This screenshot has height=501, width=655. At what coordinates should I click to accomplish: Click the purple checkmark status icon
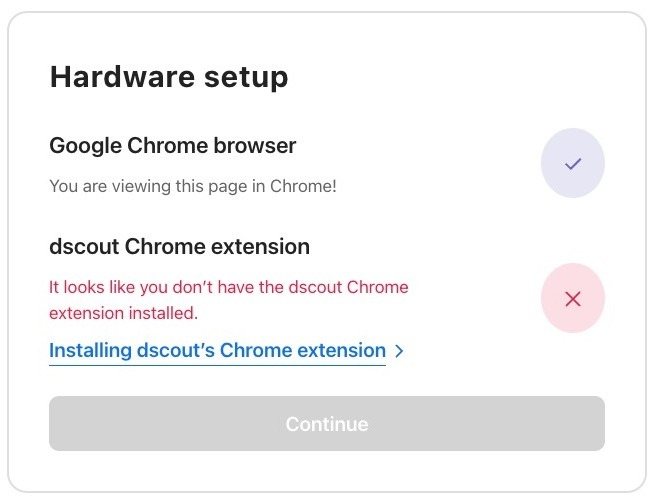tap(572, 163)
